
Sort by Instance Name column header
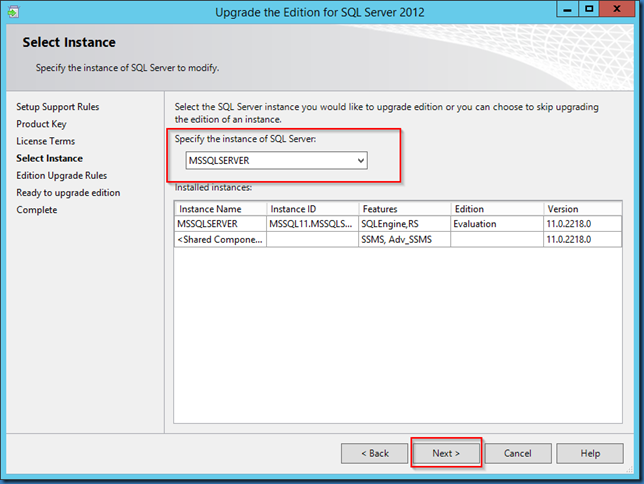(x=221, y=209)
